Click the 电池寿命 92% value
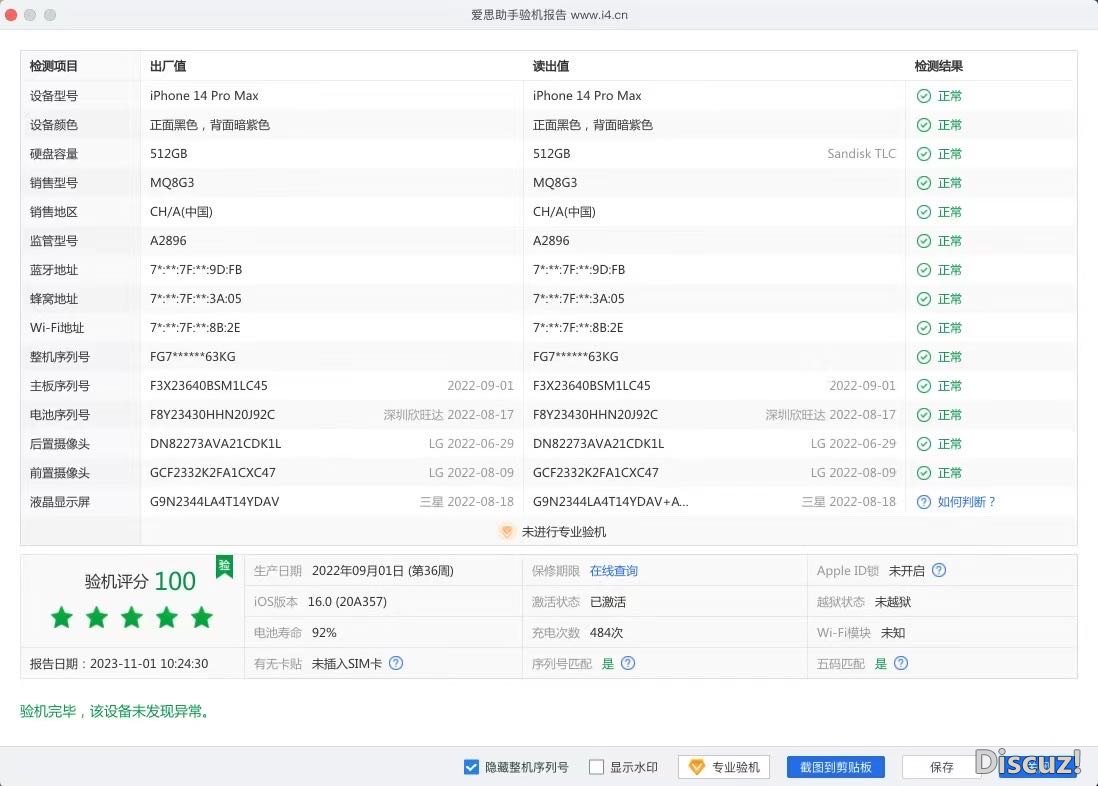 point(324,633)
